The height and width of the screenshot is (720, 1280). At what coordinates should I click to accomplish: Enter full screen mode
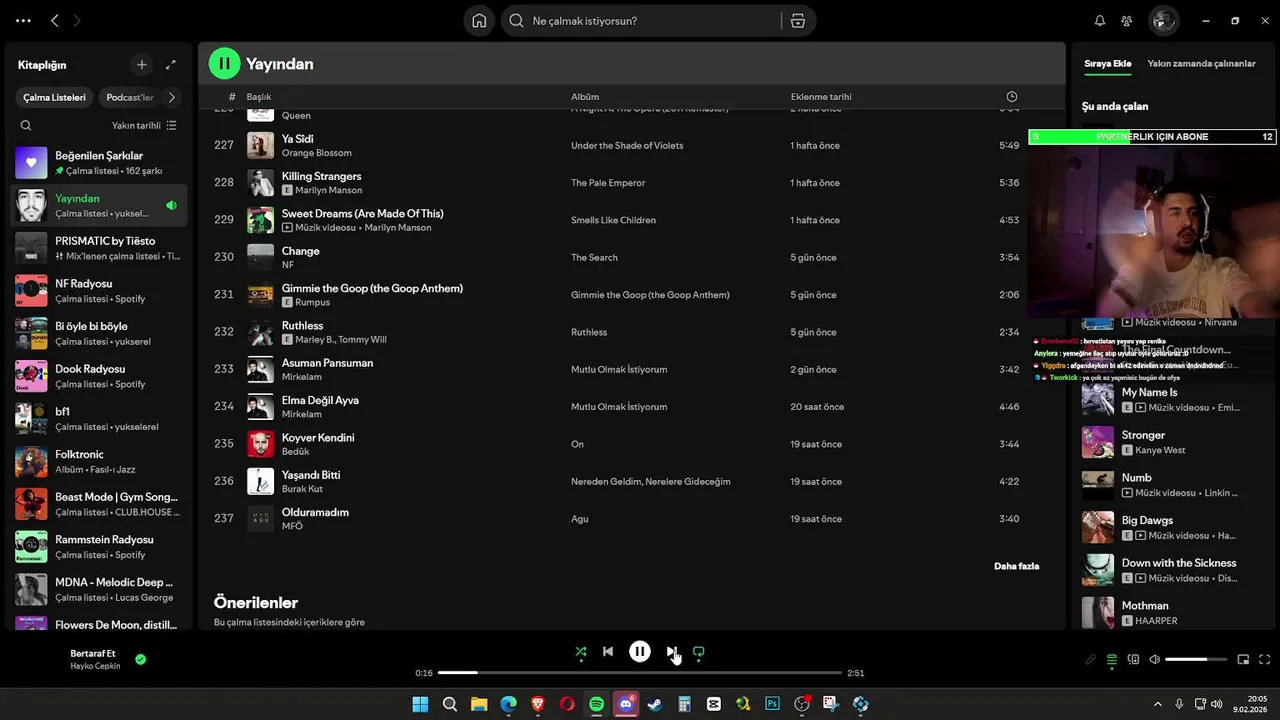(x=1265, y=660)
